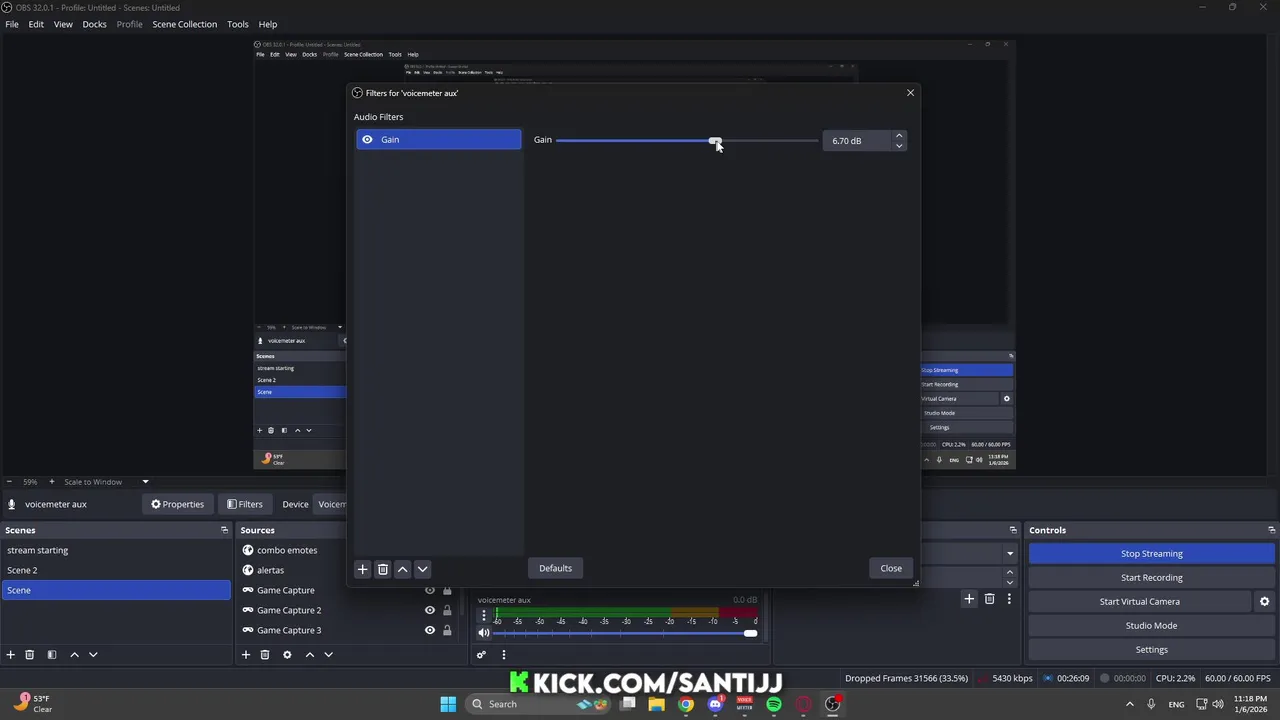
Task: Float the Controls dock
Action: (1271, 530)
